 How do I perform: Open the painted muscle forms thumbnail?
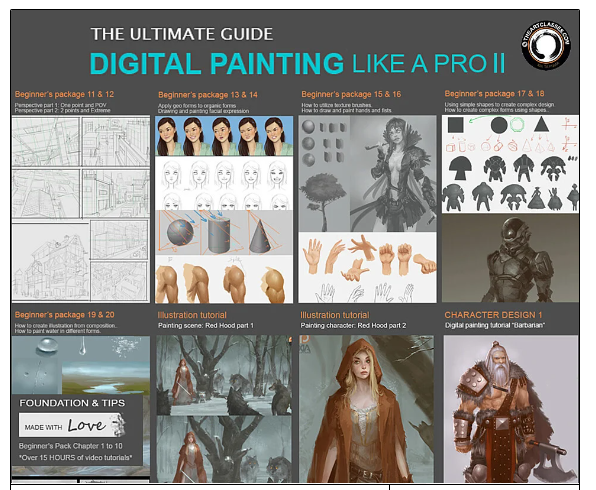(x=224, y=279)
